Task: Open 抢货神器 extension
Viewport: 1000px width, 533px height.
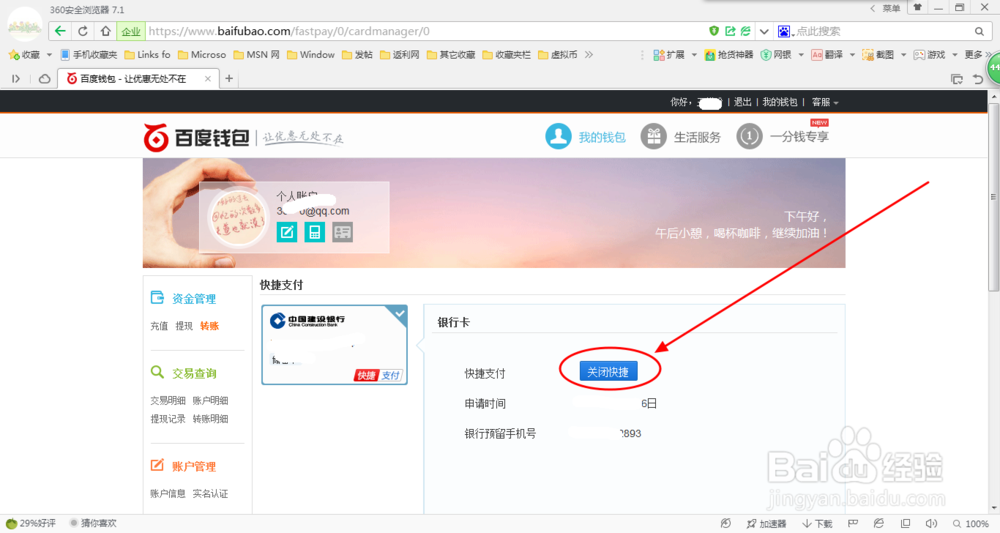Action: (728, 55)
